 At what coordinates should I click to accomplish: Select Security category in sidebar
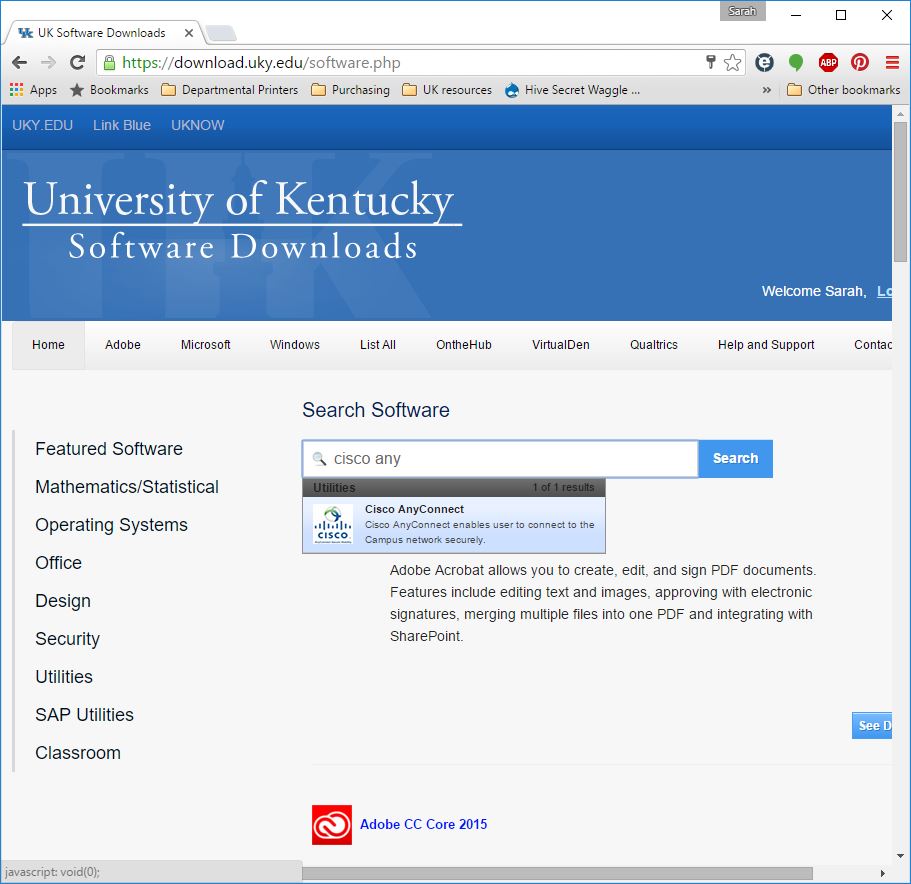click(x=67, y=639)
